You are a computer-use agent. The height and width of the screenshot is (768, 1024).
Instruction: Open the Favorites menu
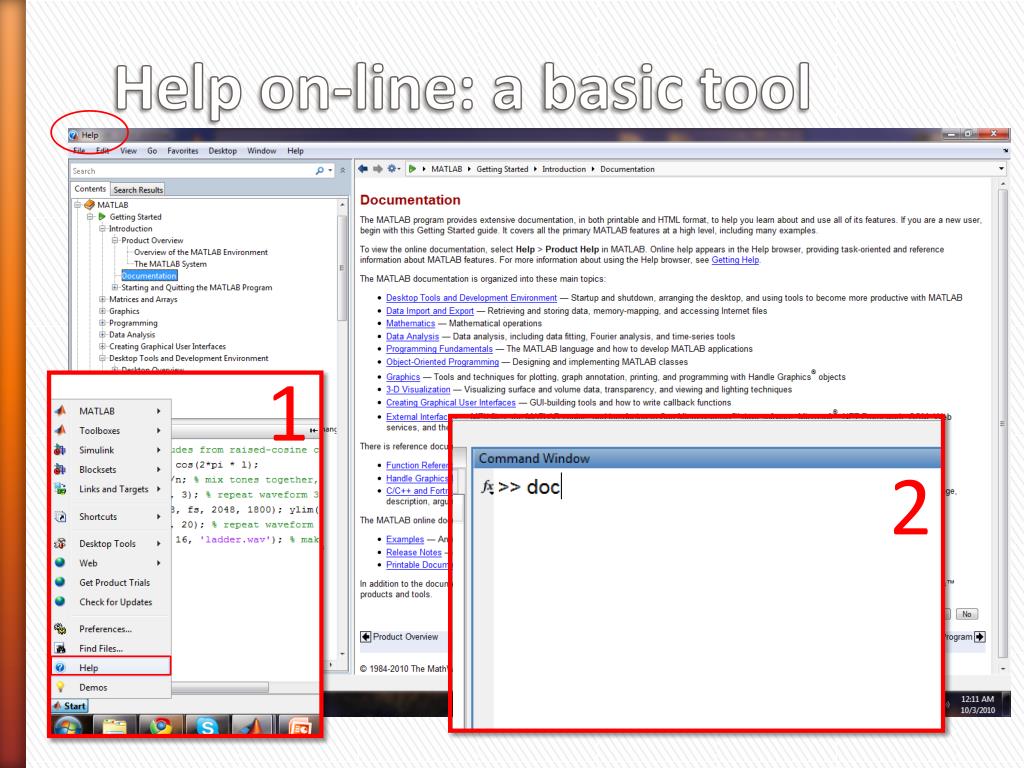pos(183,151)
